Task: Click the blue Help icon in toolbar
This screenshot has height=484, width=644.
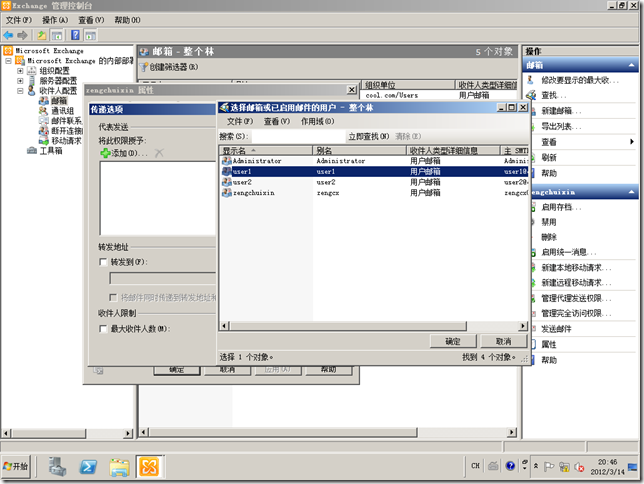Action: coord(75,35)
